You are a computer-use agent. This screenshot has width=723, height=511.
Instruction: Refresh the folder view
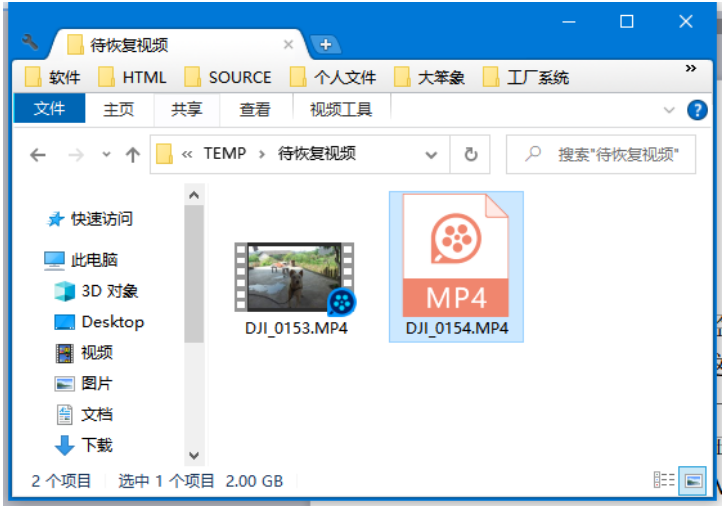[x=470, y=154]
